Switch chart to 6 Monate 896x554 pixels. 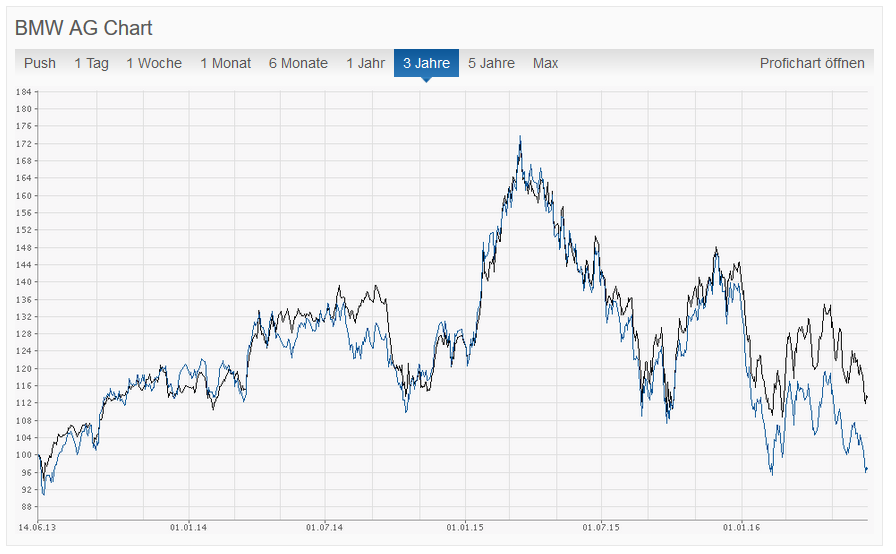(x=298, y=63)
